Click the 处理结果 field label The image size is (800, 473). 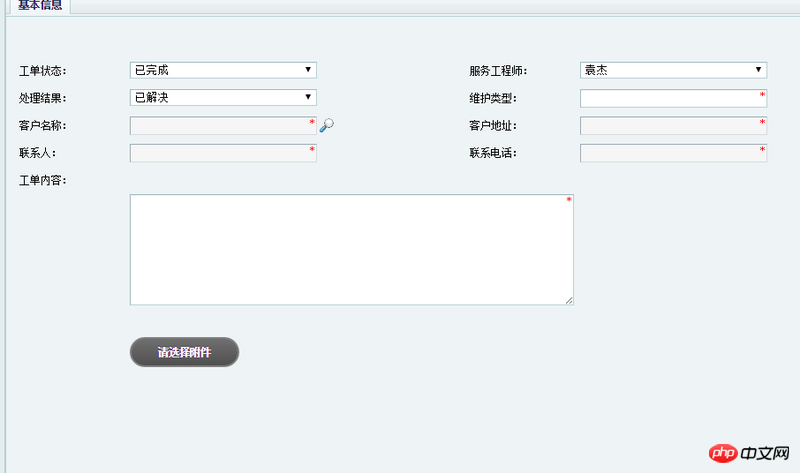(42, 98)
